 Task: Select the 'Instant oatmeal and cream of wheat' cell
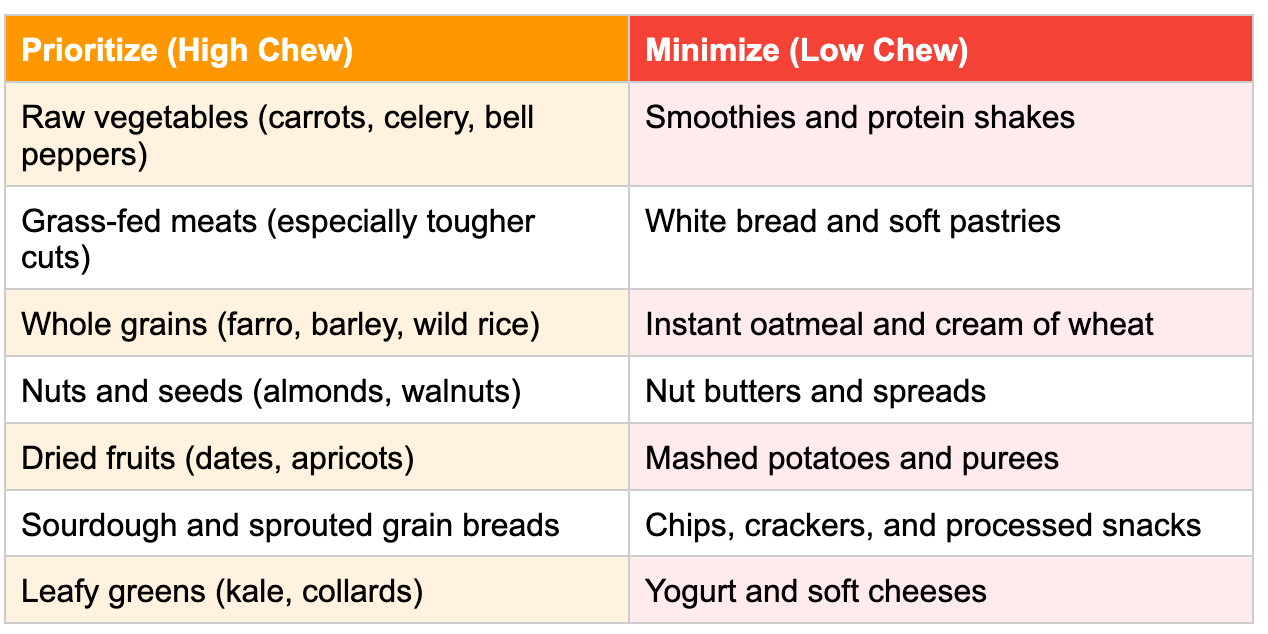pos(940,324)
